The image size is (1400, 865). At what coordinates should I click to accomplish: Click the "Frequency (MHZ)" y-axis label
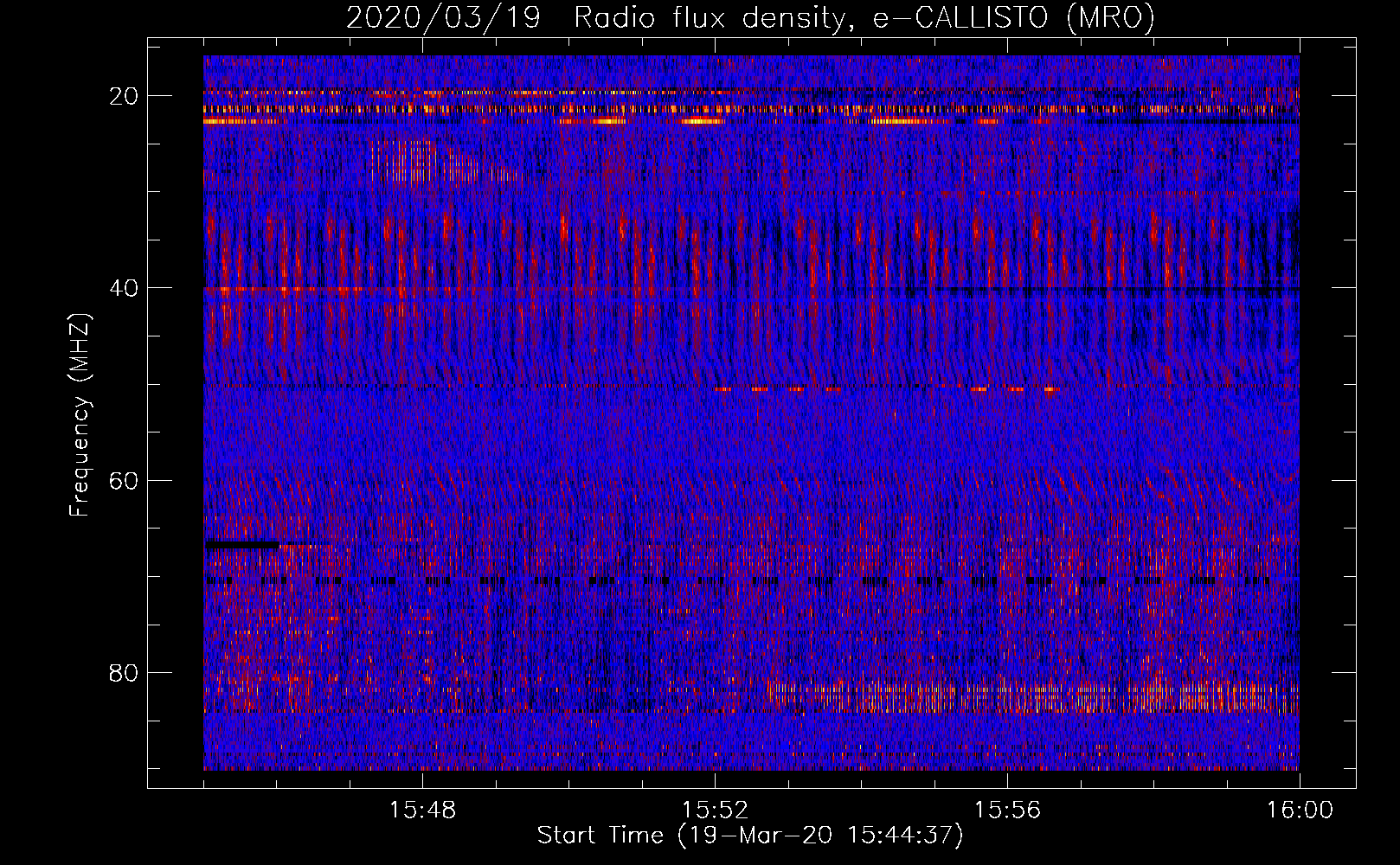pos(80,415)
